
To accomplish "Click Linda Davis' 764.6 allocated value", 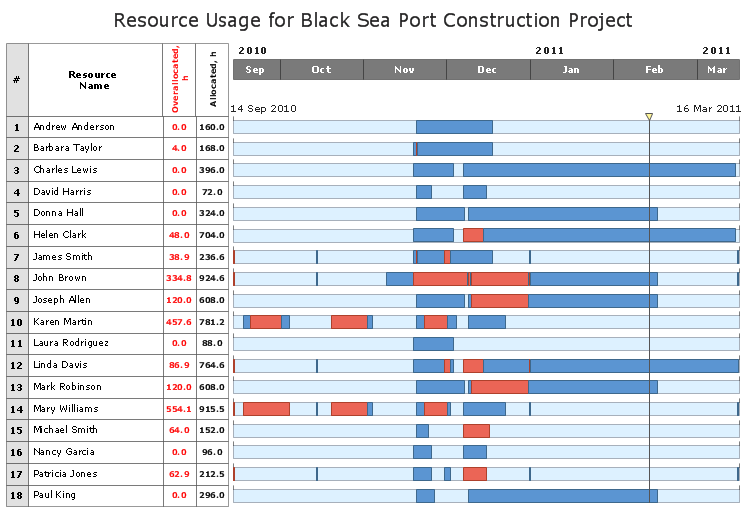I will coord(212,365).
